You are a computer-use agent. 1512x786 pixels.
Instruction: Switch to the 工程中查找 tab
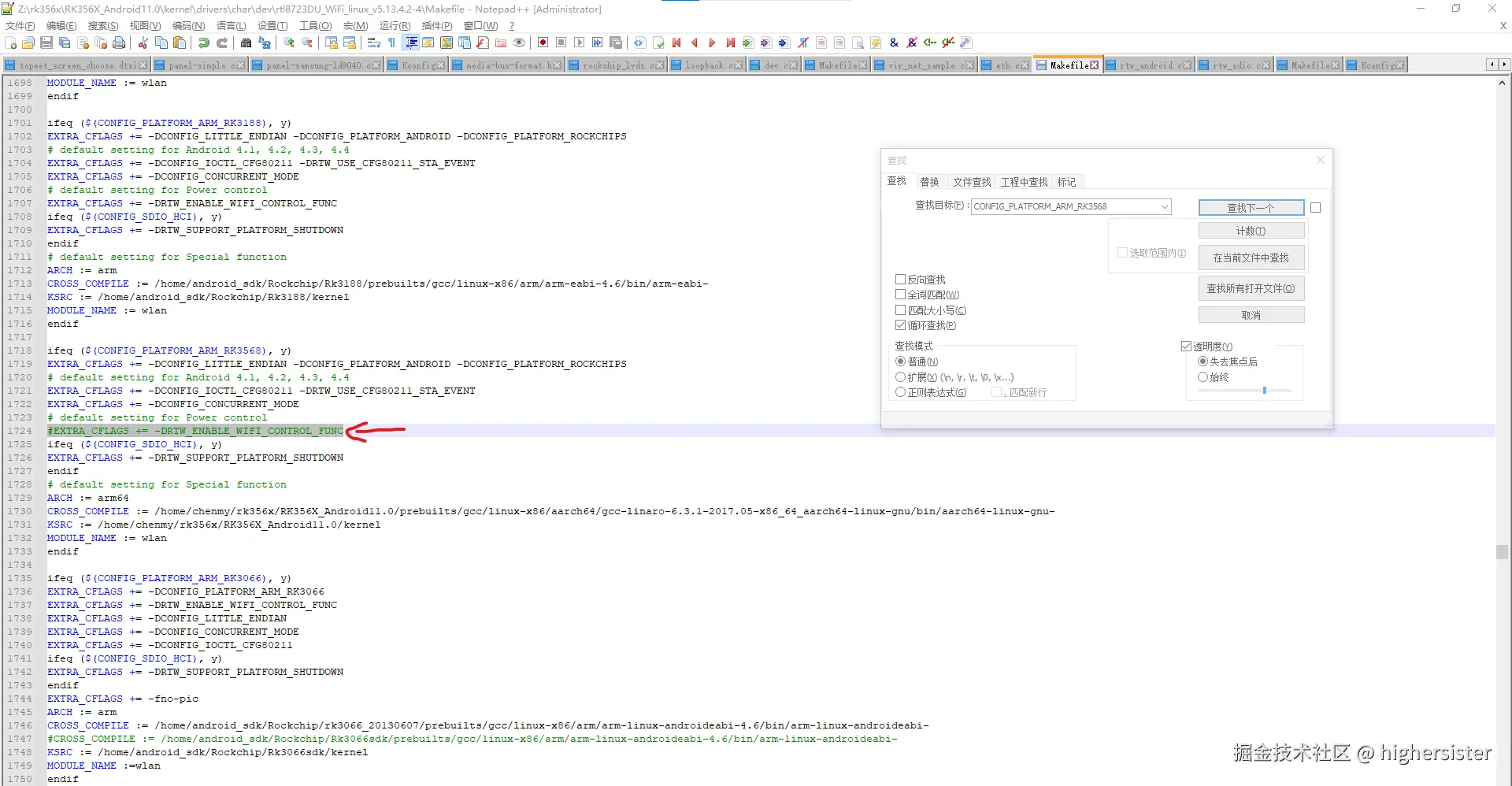point(1024,182)
